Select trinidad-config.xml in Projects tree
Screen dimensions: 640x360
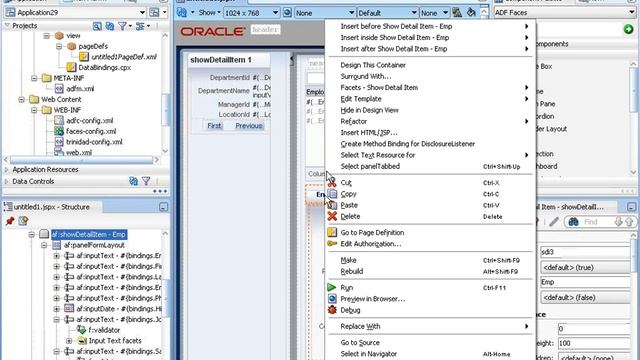point(94,142)
